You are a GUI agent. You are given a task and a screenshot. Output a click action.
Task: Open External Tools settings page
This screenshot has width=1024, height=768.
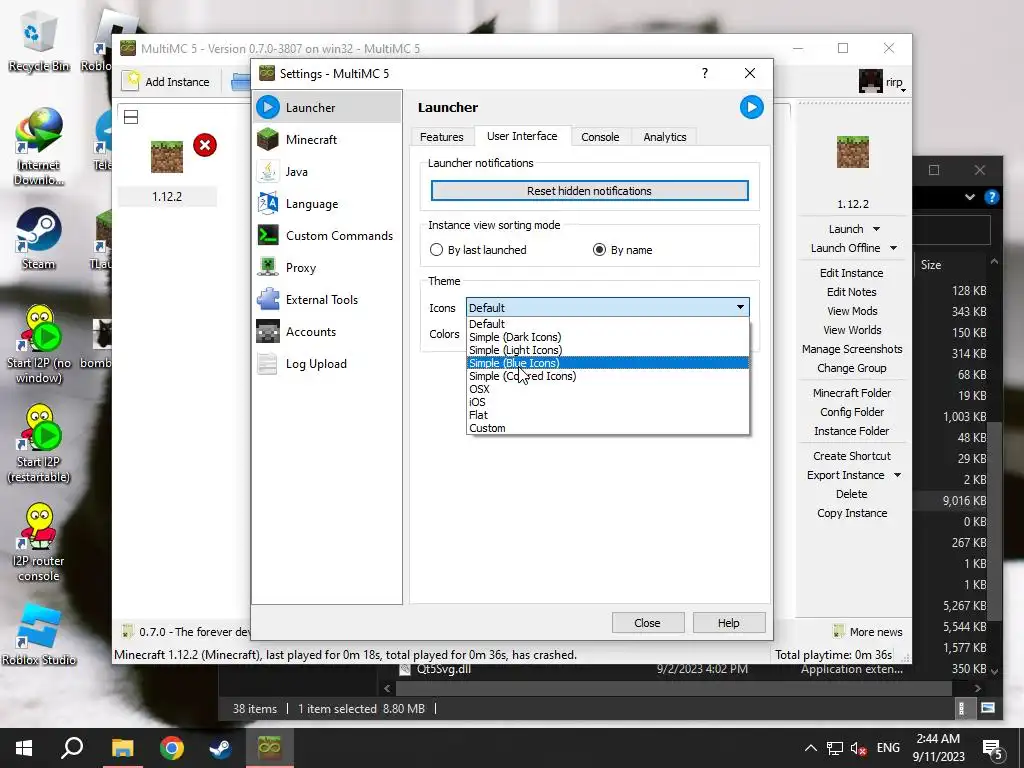click(x=327, y=300)
